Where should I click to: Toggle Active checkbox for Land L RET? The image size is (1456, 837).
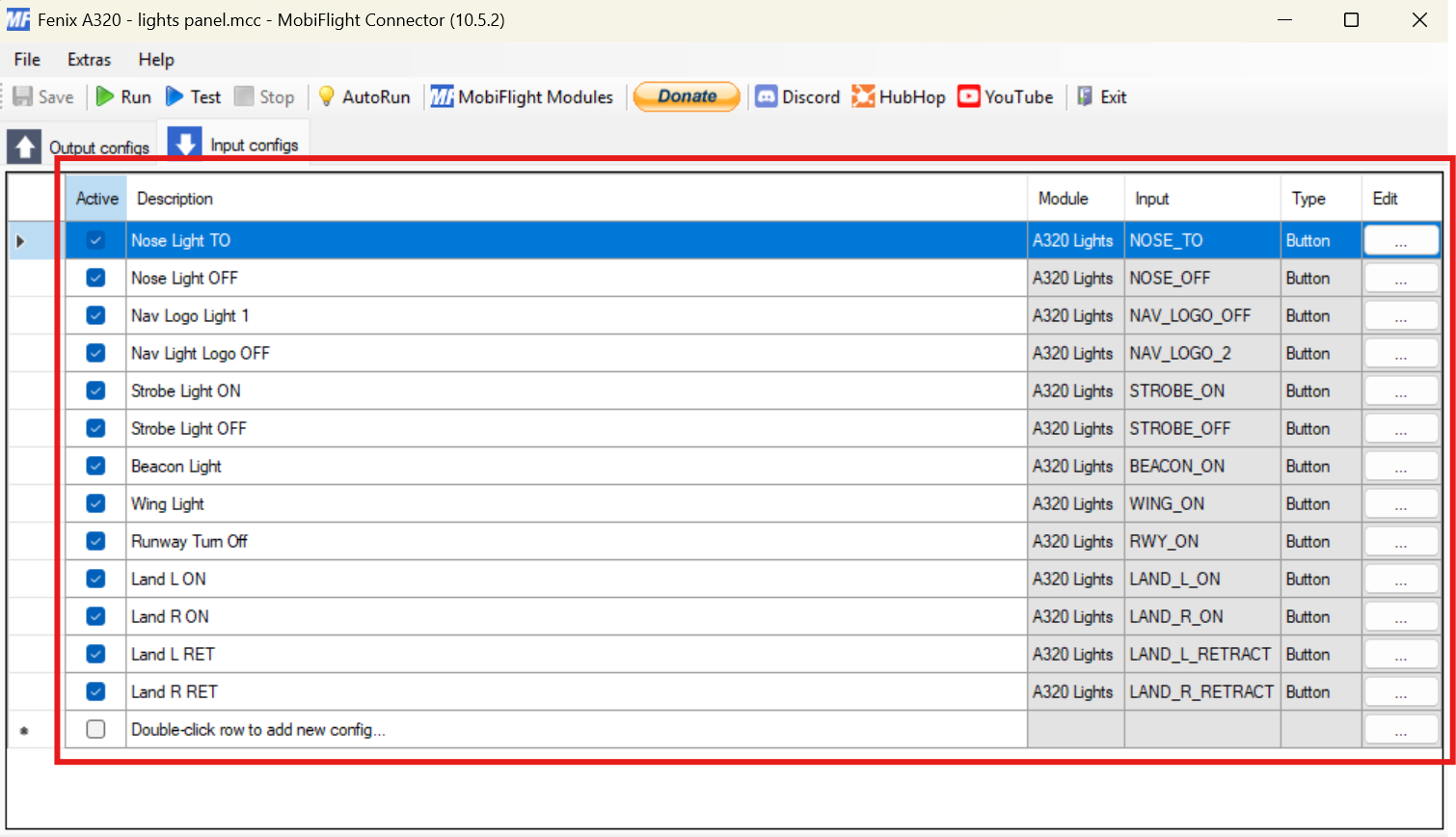(x=95, y=654)
